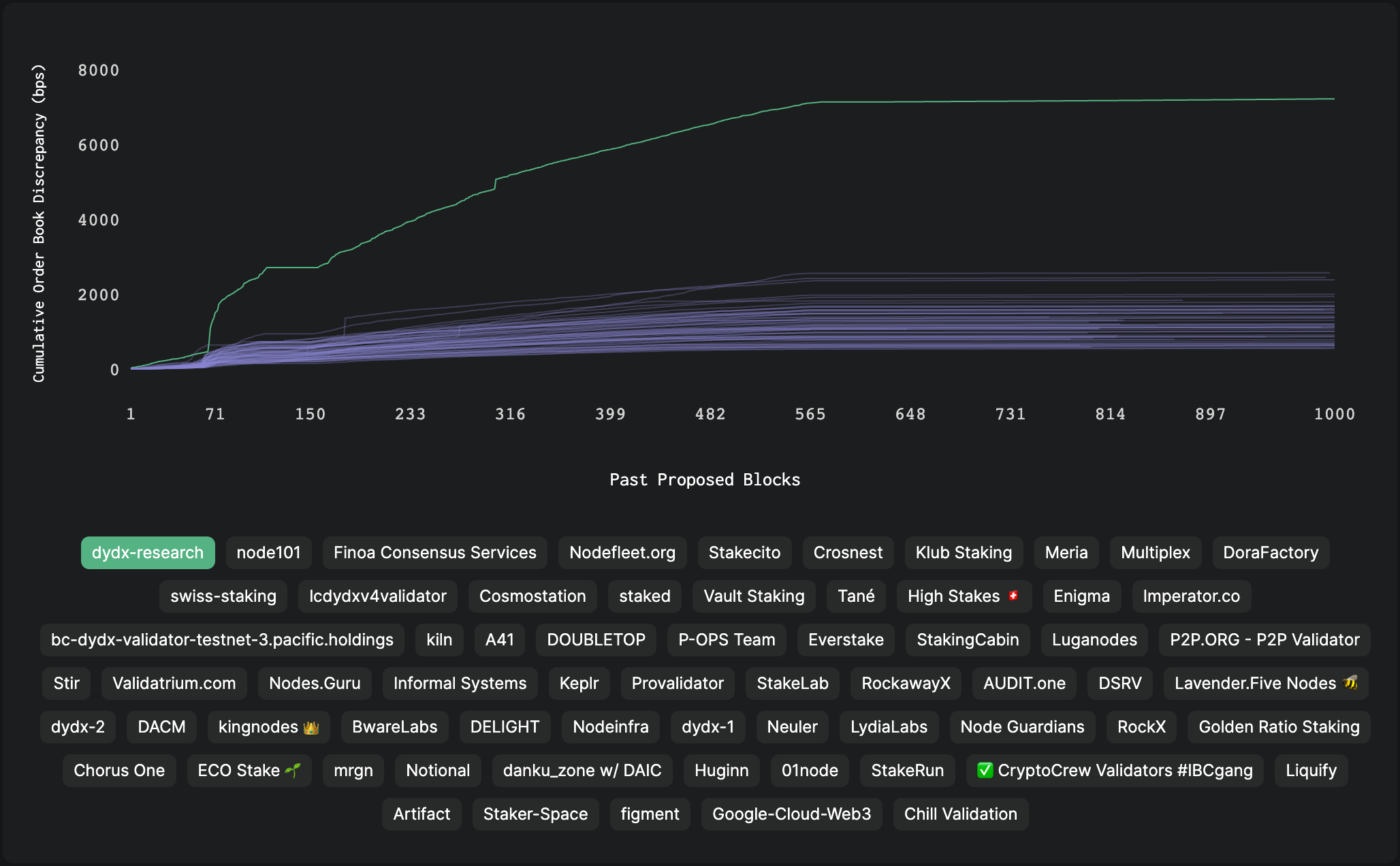Screen dimensions: 1400x866
Task: Select the Provalidator chip
Action: click(x=678, y=683)
